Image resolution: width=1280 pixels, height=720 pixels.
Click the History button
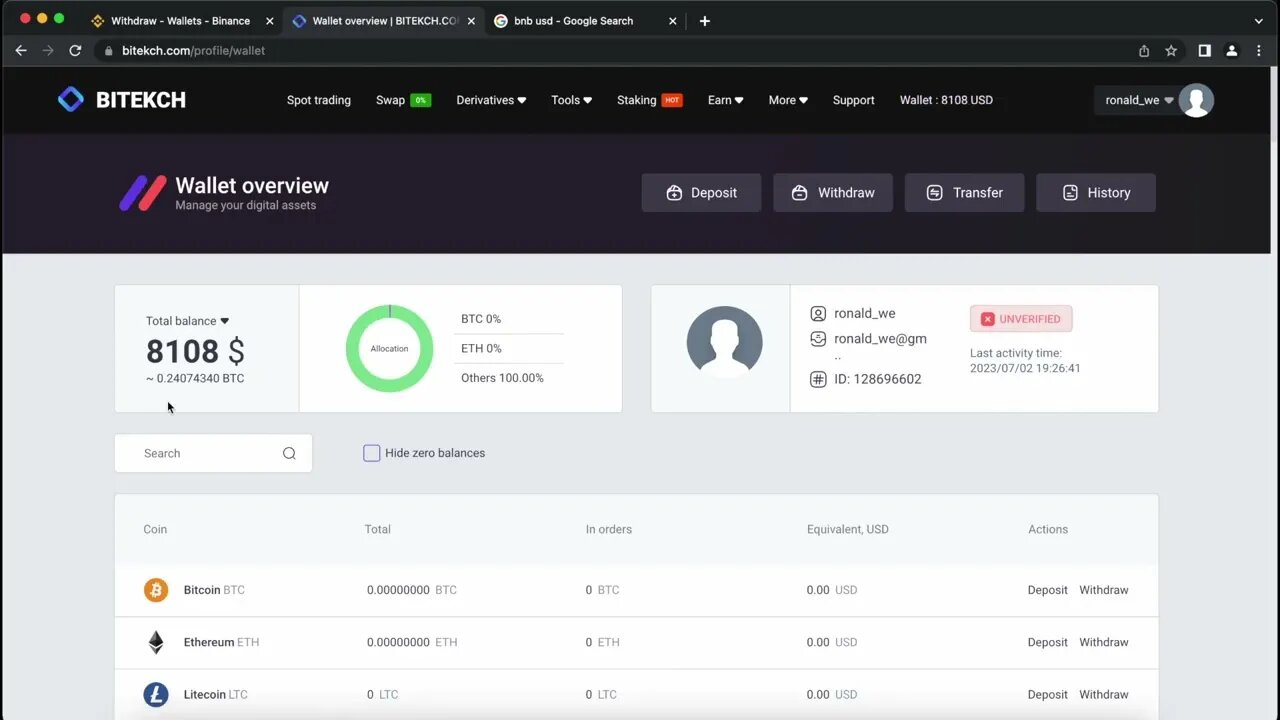point(1096,193)
